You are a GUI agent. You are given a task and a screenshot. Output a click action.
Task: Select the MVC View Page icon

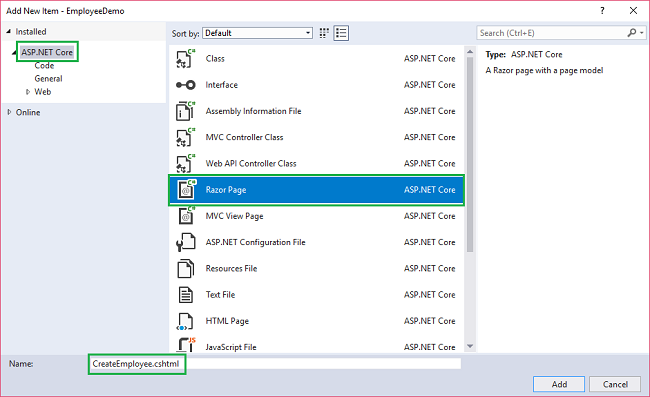pos(186,216)
